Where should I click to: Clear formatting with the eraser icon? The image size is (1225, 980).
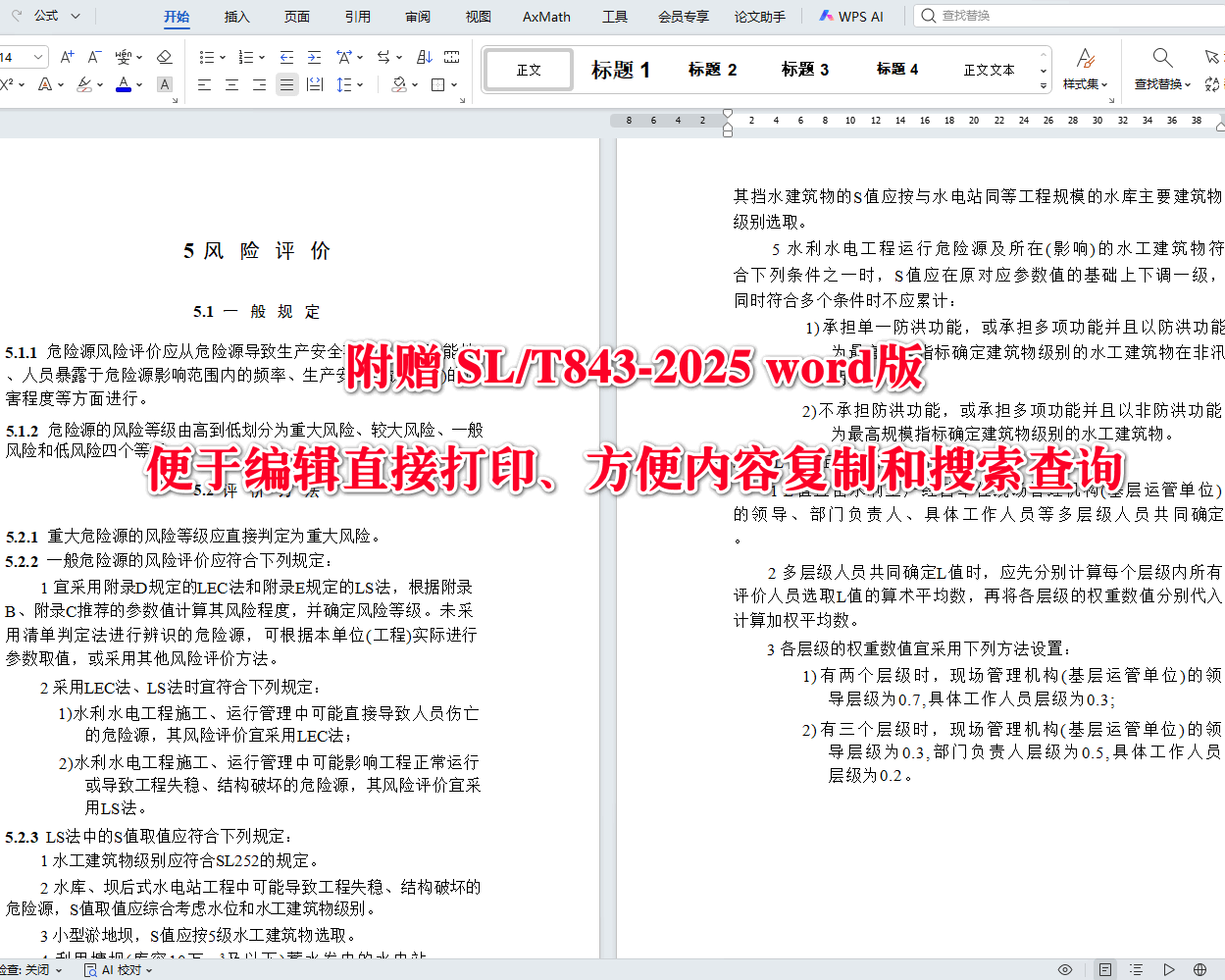point(164,56)
